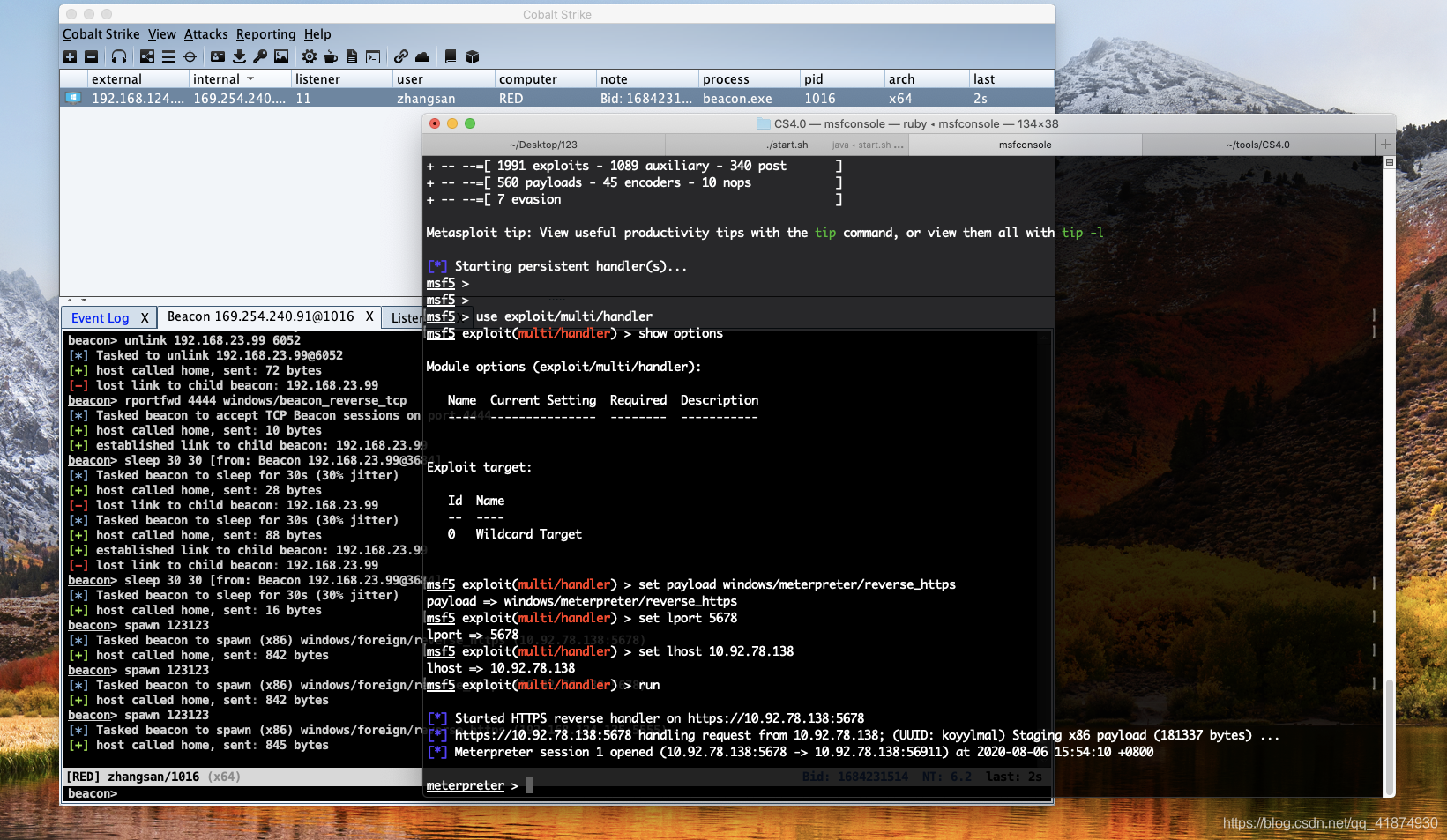The height and width of the screenshot is (840, 1447).
Task: Click the meterpreter prompt in terminal
Action: point(465,785)
